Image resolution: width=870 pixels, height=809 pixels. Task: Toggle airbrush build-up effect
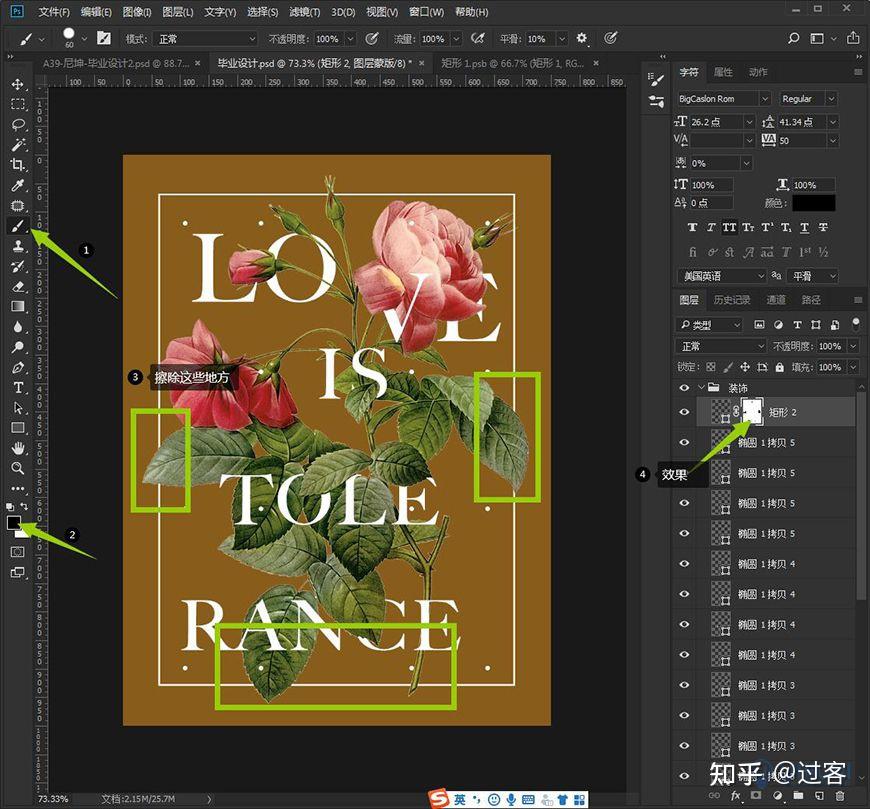tap(477, 38)
